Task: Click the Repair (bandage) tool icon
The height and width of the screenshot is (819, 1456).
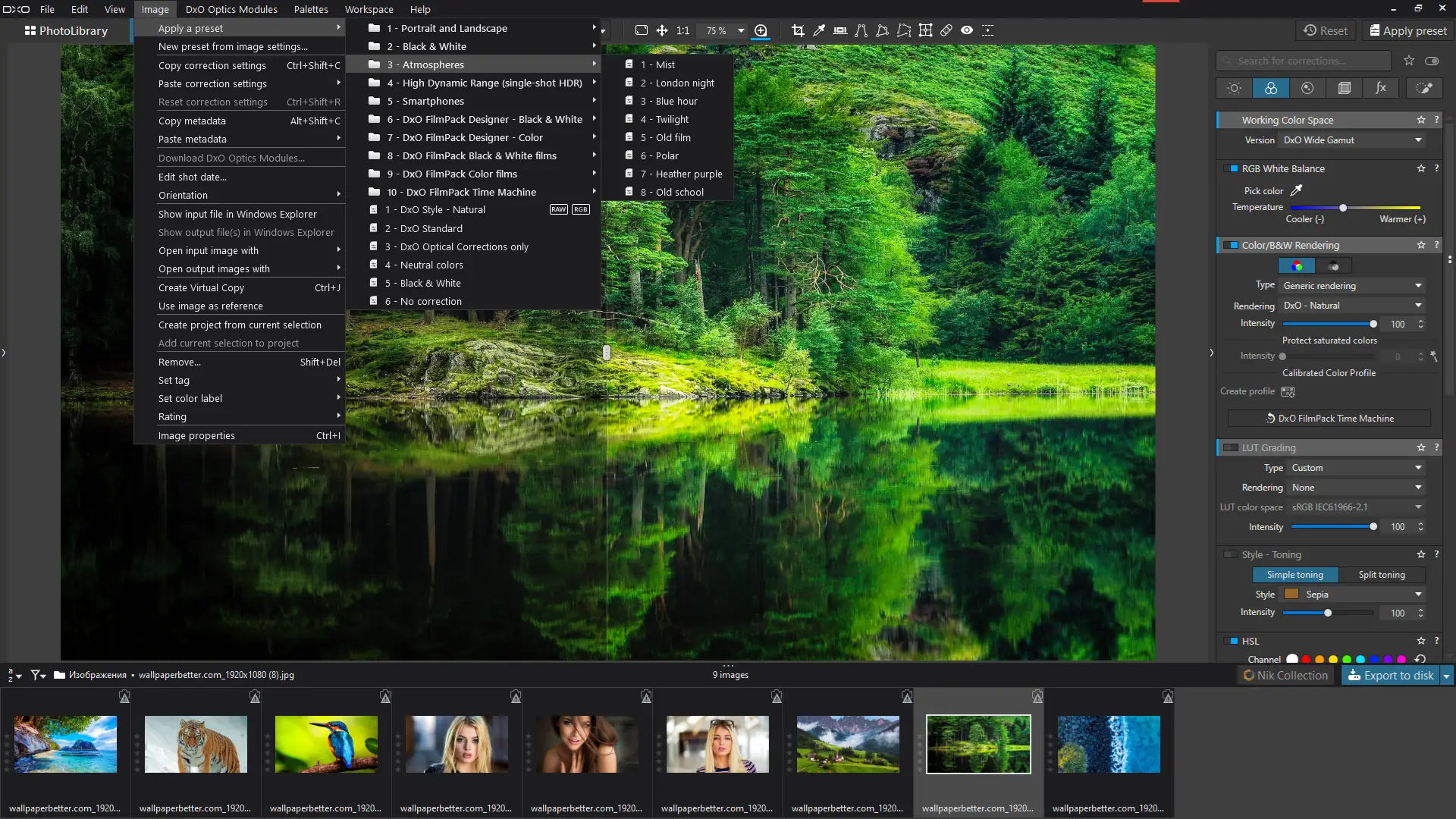Action: click(x=946, y=30)
